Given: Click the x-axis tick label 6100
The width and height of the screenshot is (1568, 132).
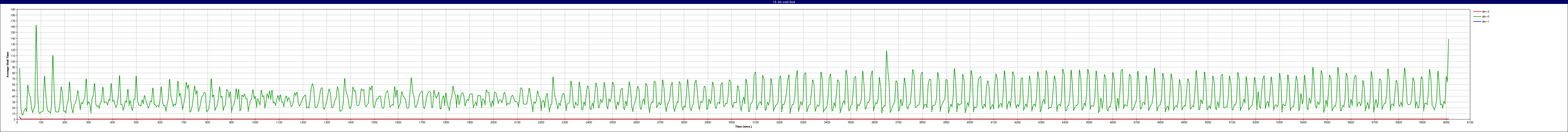Looking at the screenshot, I should 1470,122.
